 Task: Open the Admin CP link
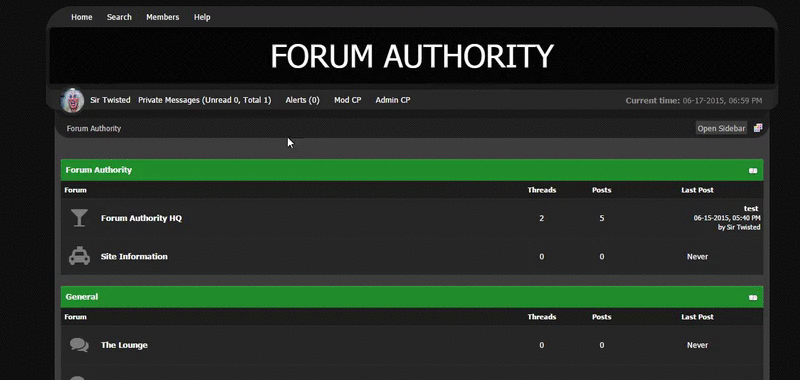[393, 100]
